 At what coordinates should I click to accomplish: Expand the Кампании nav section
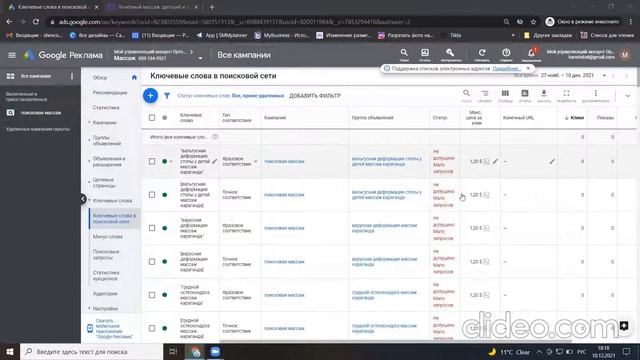pos(89,122)
